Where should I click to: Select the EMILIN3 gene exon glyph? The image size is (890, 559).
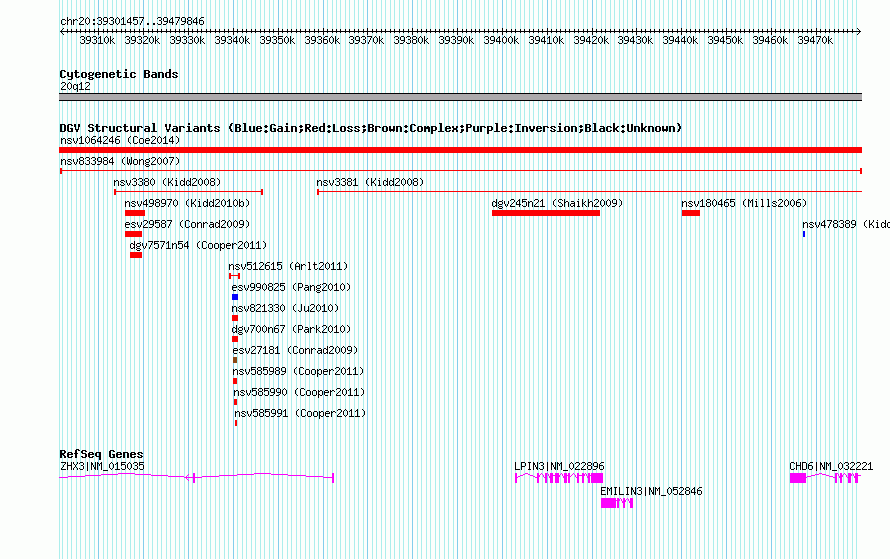click(x=617, y=503)
